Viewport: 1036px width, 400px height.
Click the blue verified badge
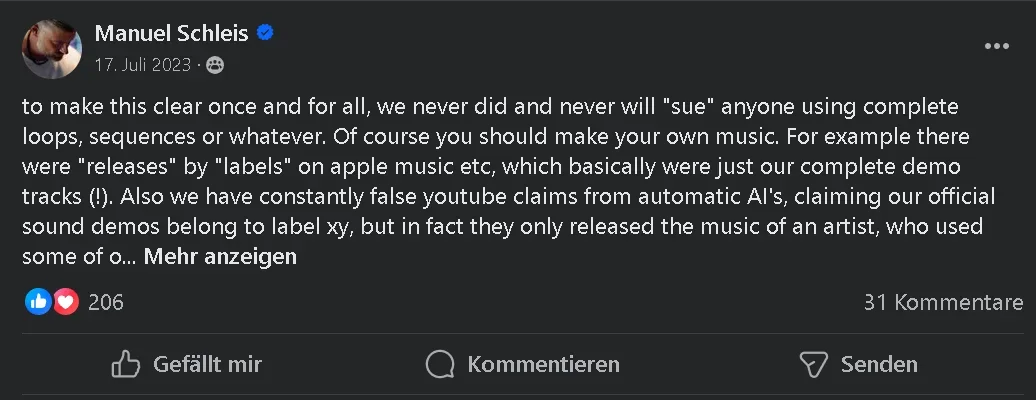pos(266,34)
